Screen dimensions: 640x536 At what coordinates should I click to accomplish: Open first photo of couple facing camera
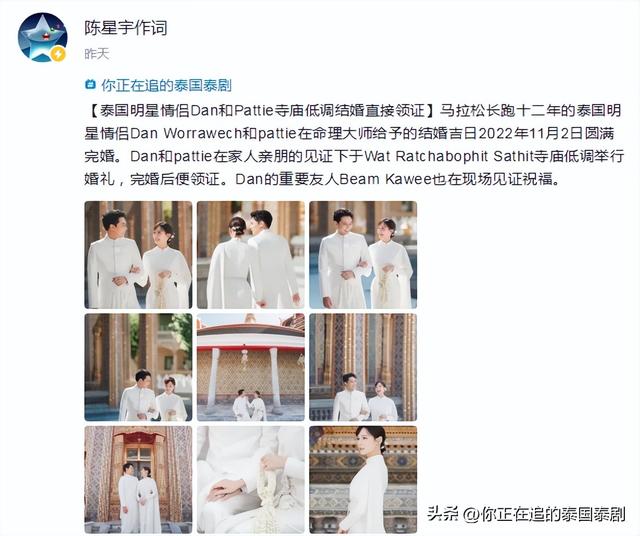coord(138,255)
